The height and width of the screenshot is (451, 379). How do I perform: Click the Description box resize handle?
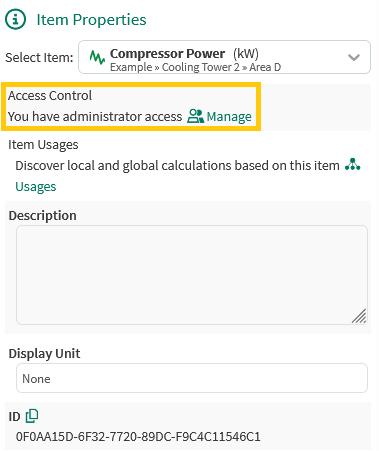(359, 316)
